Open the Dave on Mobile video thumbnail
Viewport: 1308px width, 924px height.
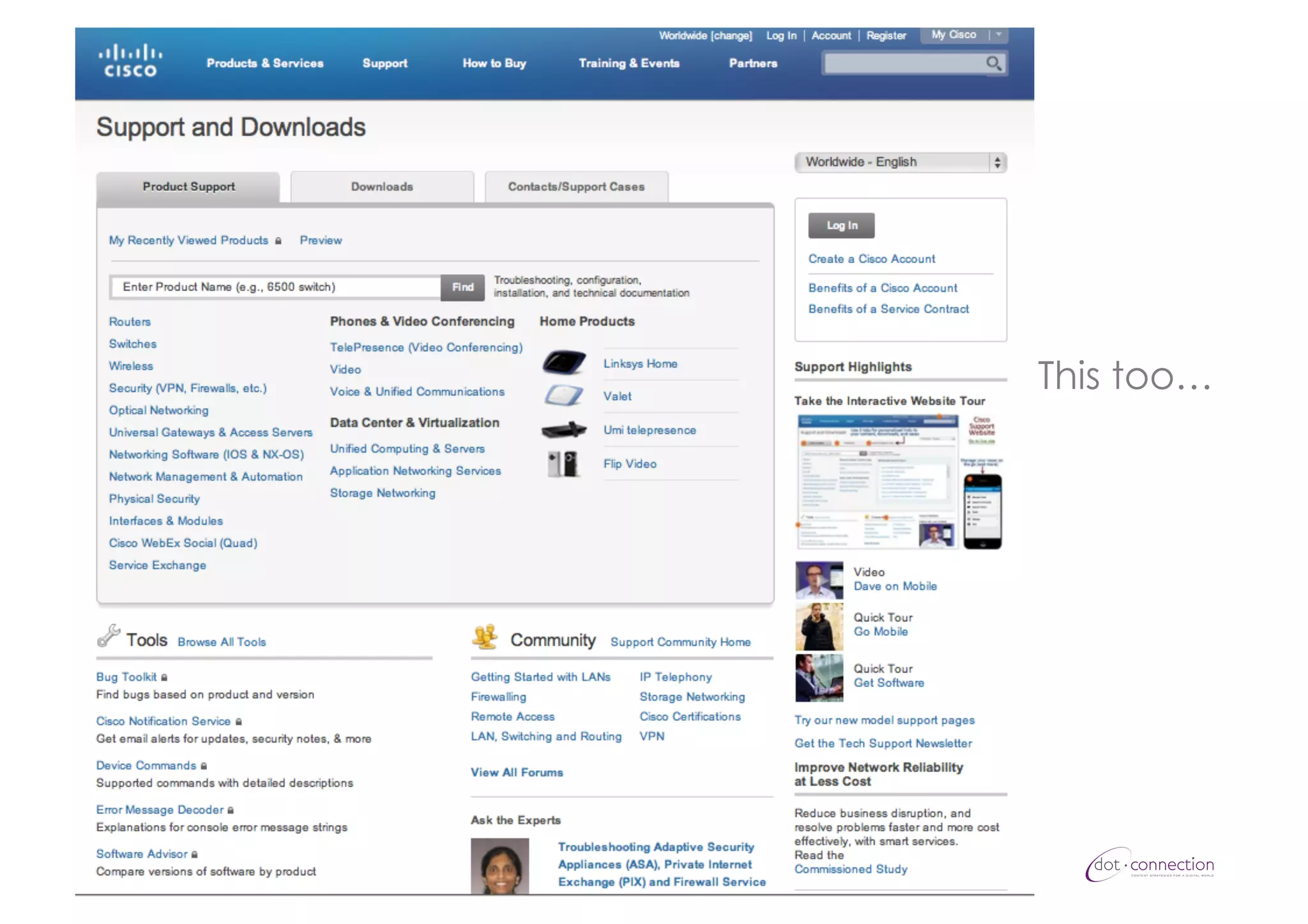tap(819, 579)
